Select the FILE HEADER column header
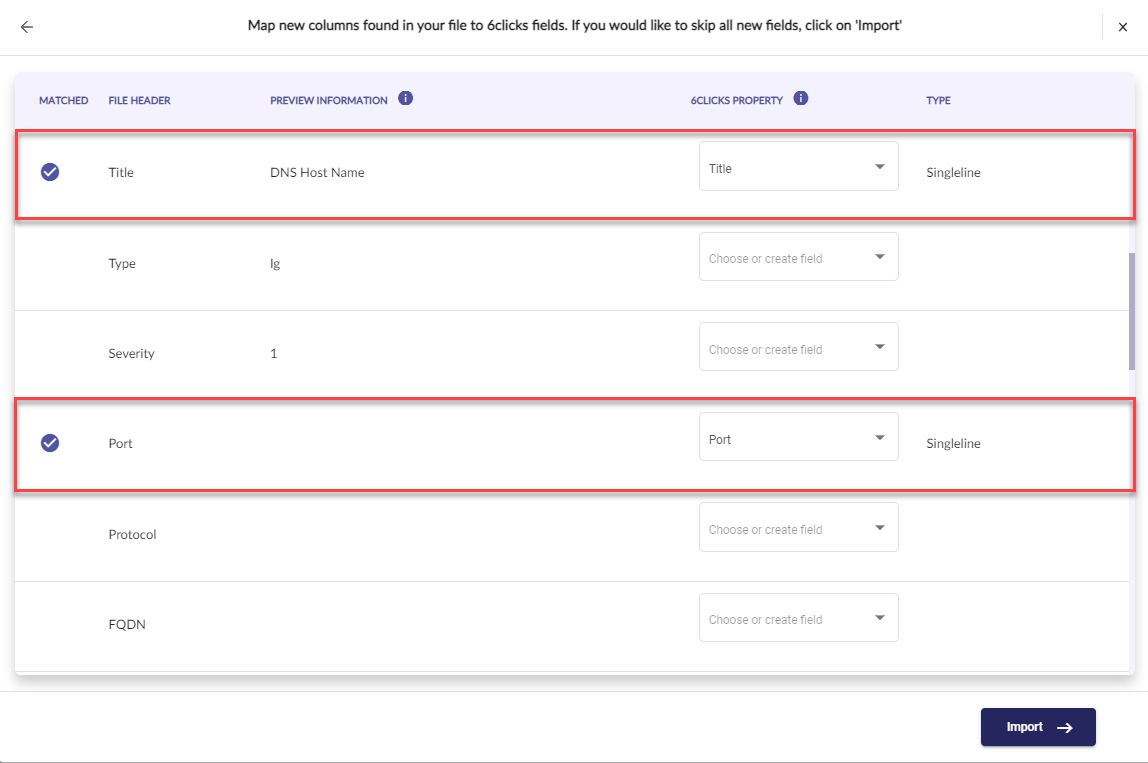The width and height of the screenshot is (1148, 763). tap(139, 100)
